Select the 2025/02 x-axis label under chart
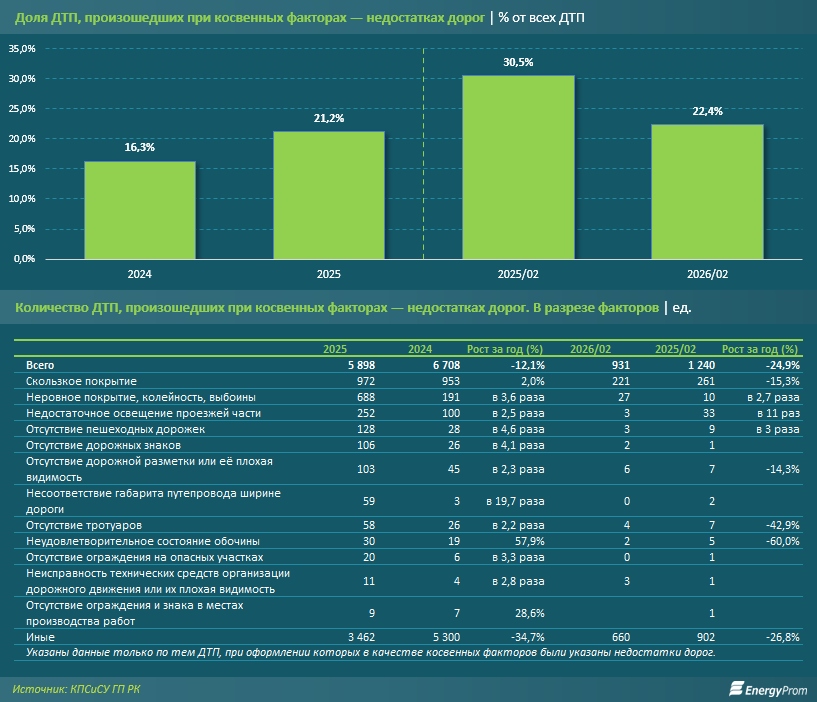This screenshot has height=702, width=817. [x=517, y=274]
